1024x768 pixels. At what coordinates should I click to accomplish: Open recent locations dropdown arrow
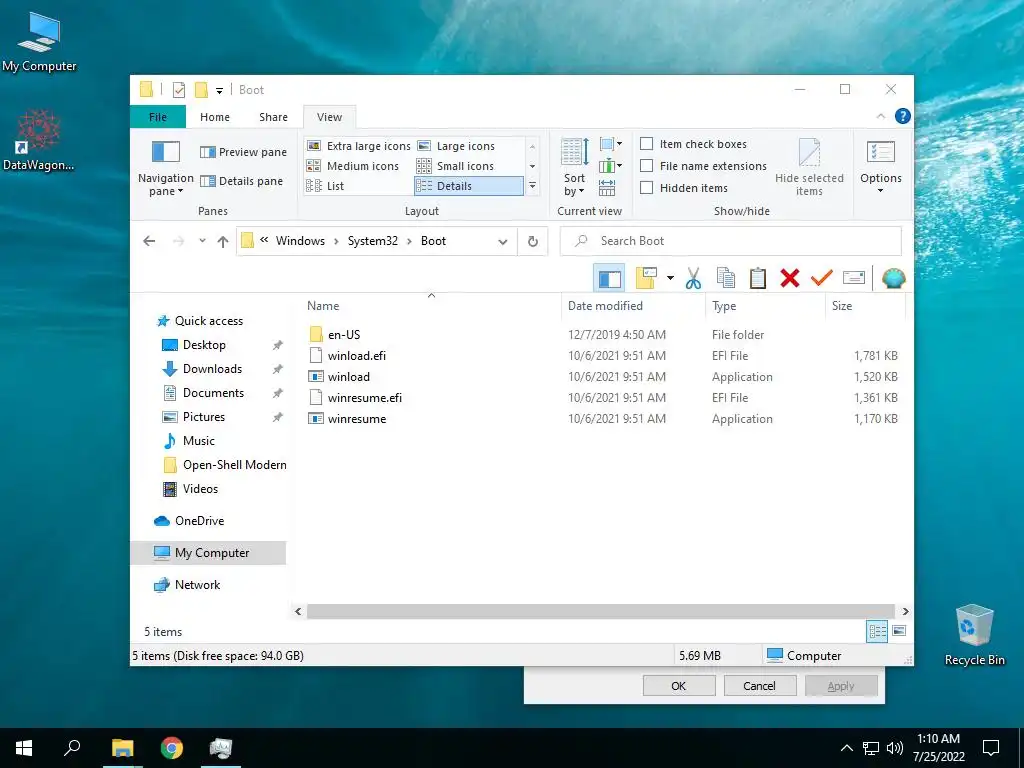(202, 241)
